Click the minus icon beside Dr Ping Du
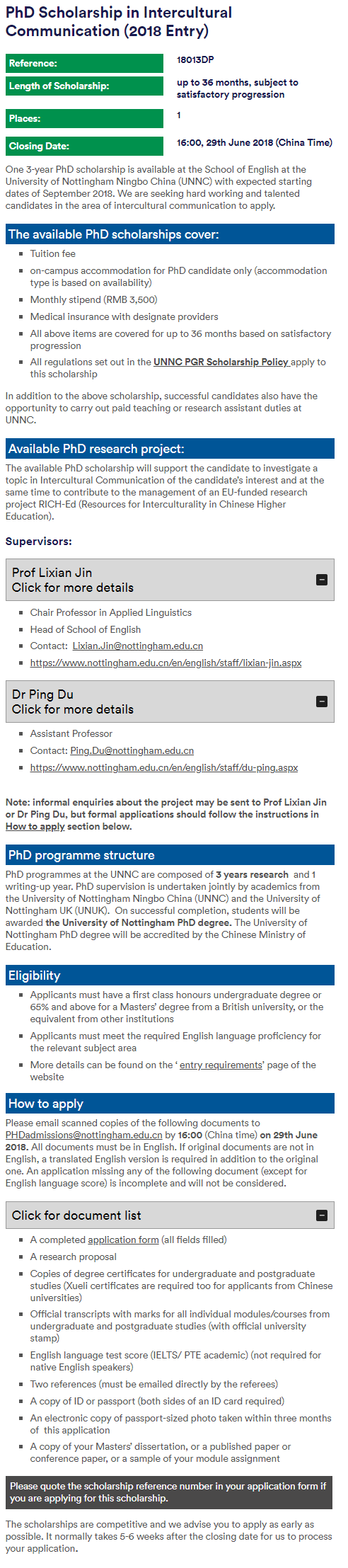The width and height of the screenshot is (348, 1568). click(321, 702)
